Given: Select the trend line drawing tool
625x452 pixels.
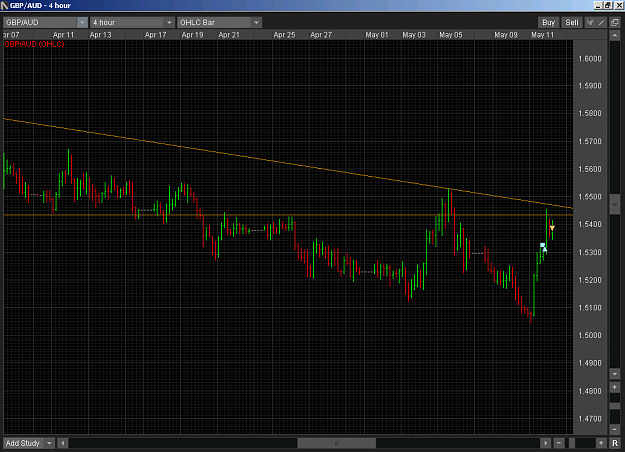Looking at the screenshot, I should click(601, 22).
